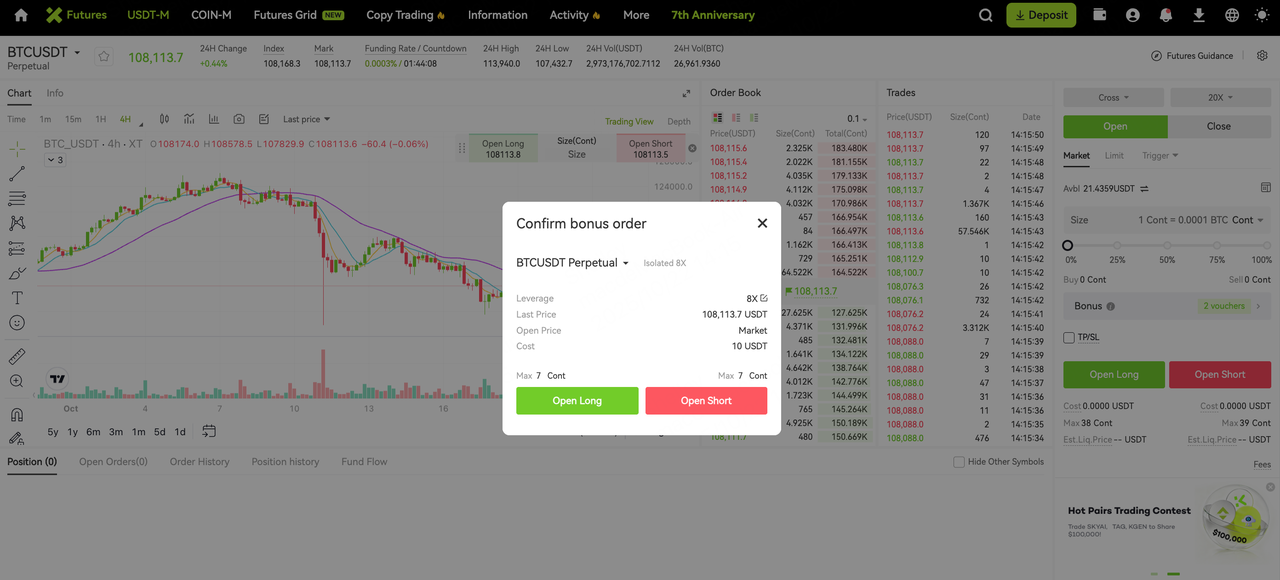Open the search icon in top bar
1280x580 pixels.
click(986, 15)
